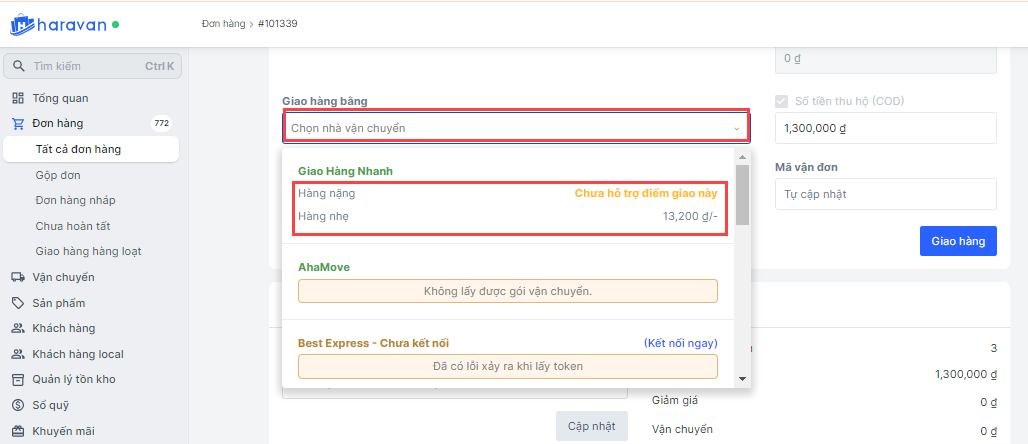The image size is (1028, 444).
Task: Click Best Express - Chưa kết nối heading
Action: coord(374,343)
